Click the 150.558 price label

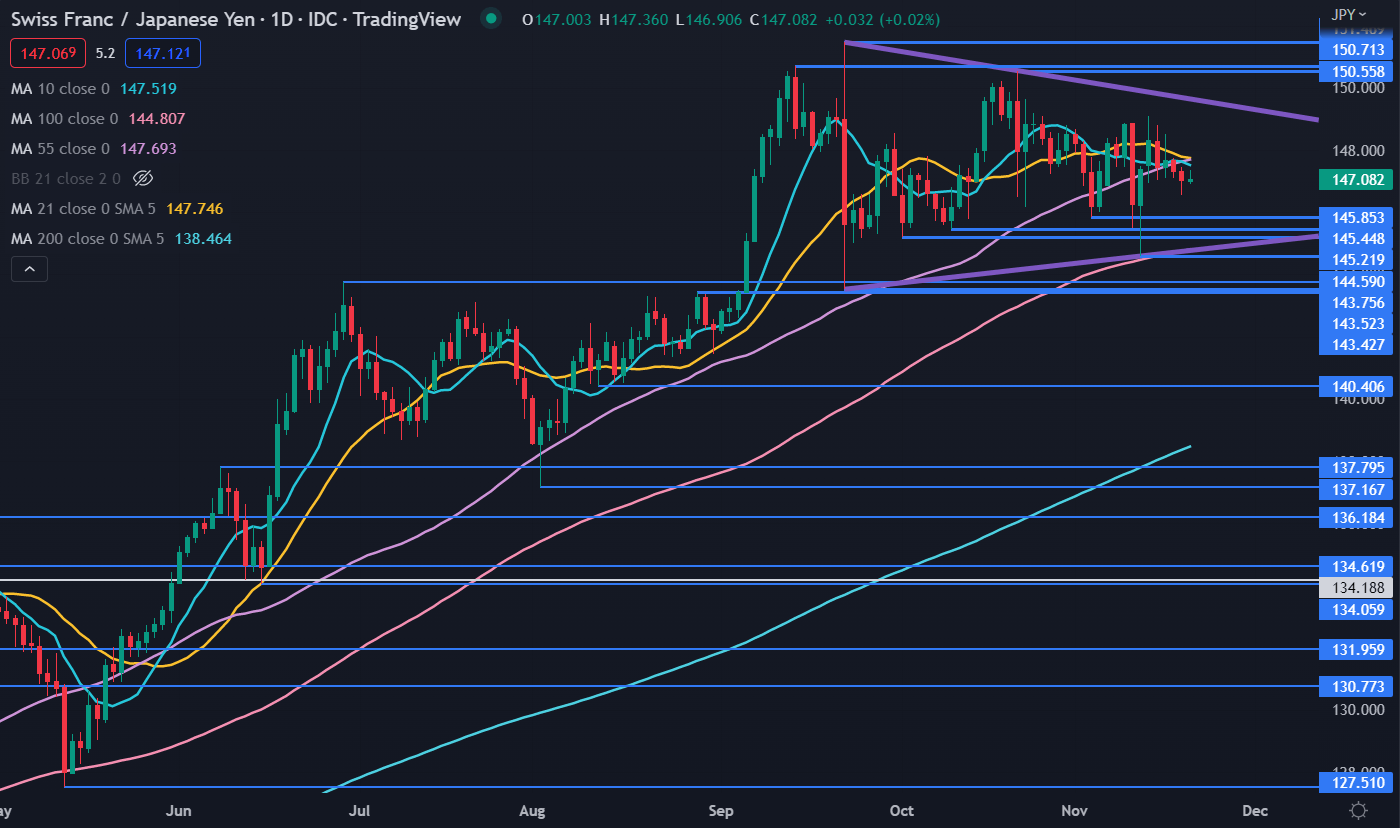click(x=1358, y=71)
